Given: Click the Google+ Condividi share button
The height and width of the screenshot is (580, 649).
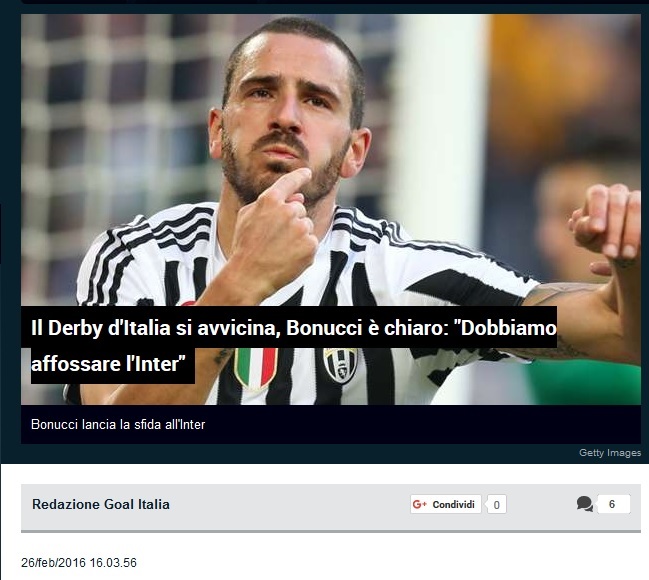Looking at the screenshot, I should [446, 504].
